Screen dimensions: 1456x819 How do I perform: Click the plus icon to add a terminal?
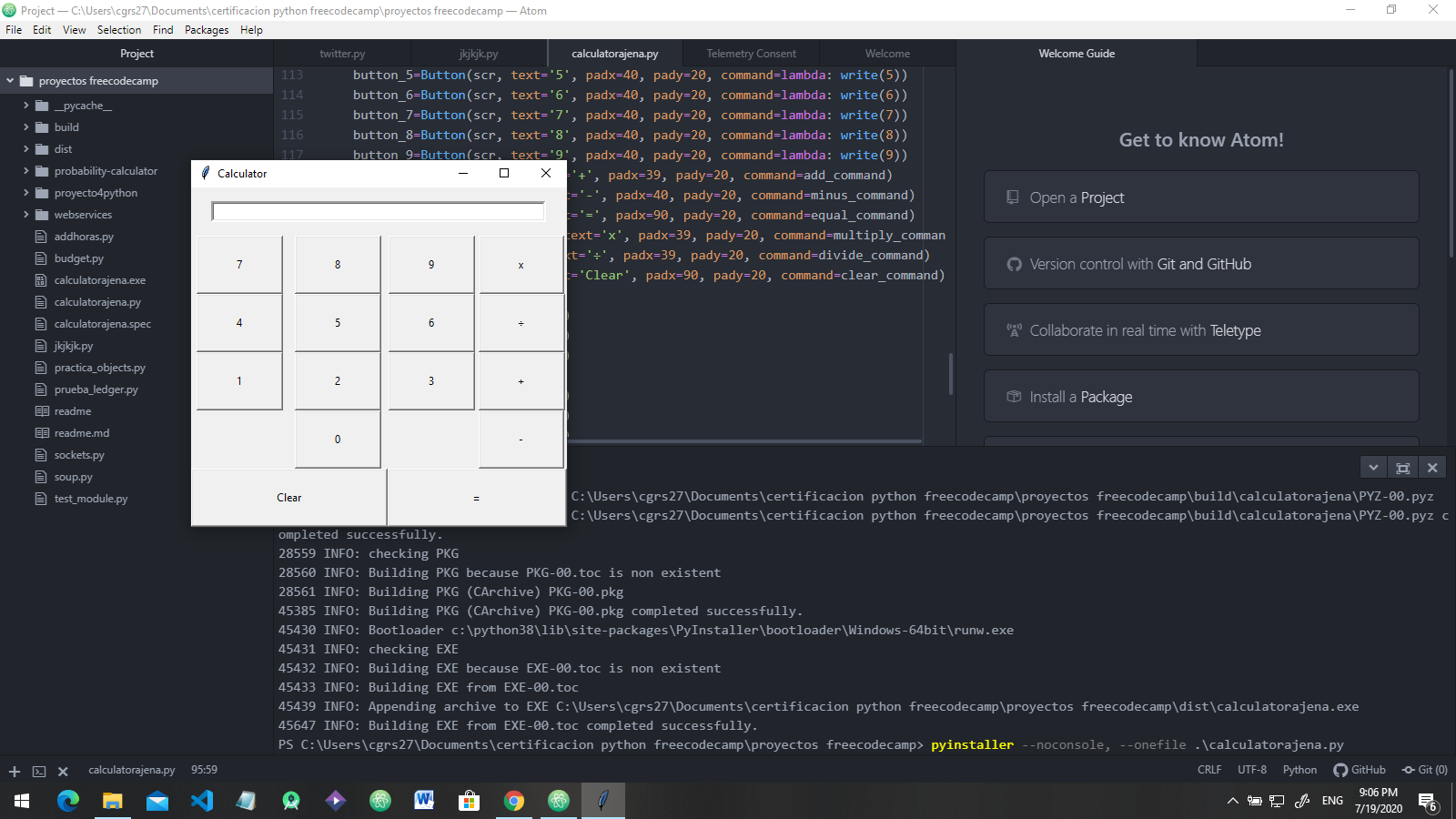[x=15, y=772]
